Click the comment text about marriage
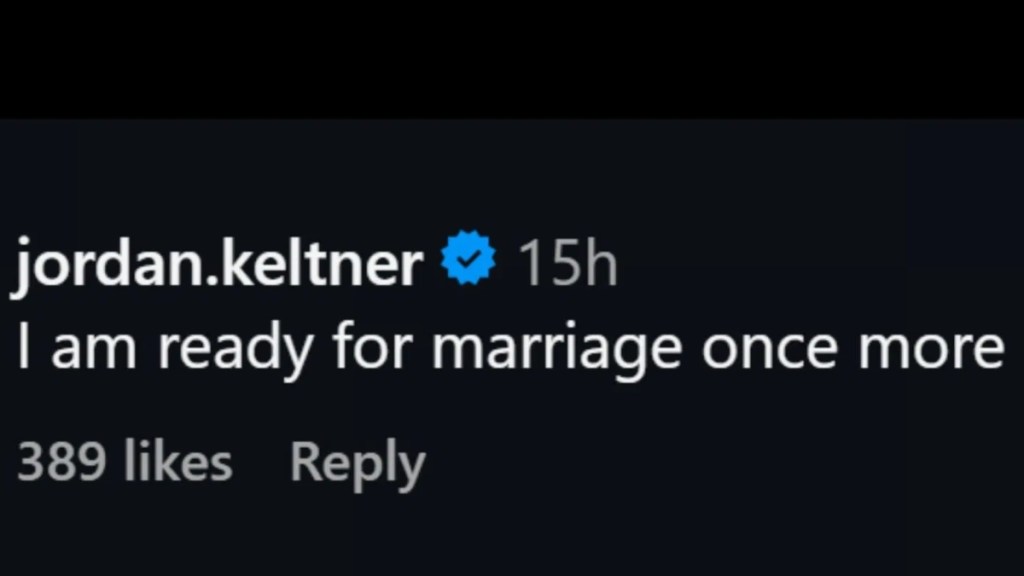Screen dimensions: 1024x576 click(x=510, y=348)
